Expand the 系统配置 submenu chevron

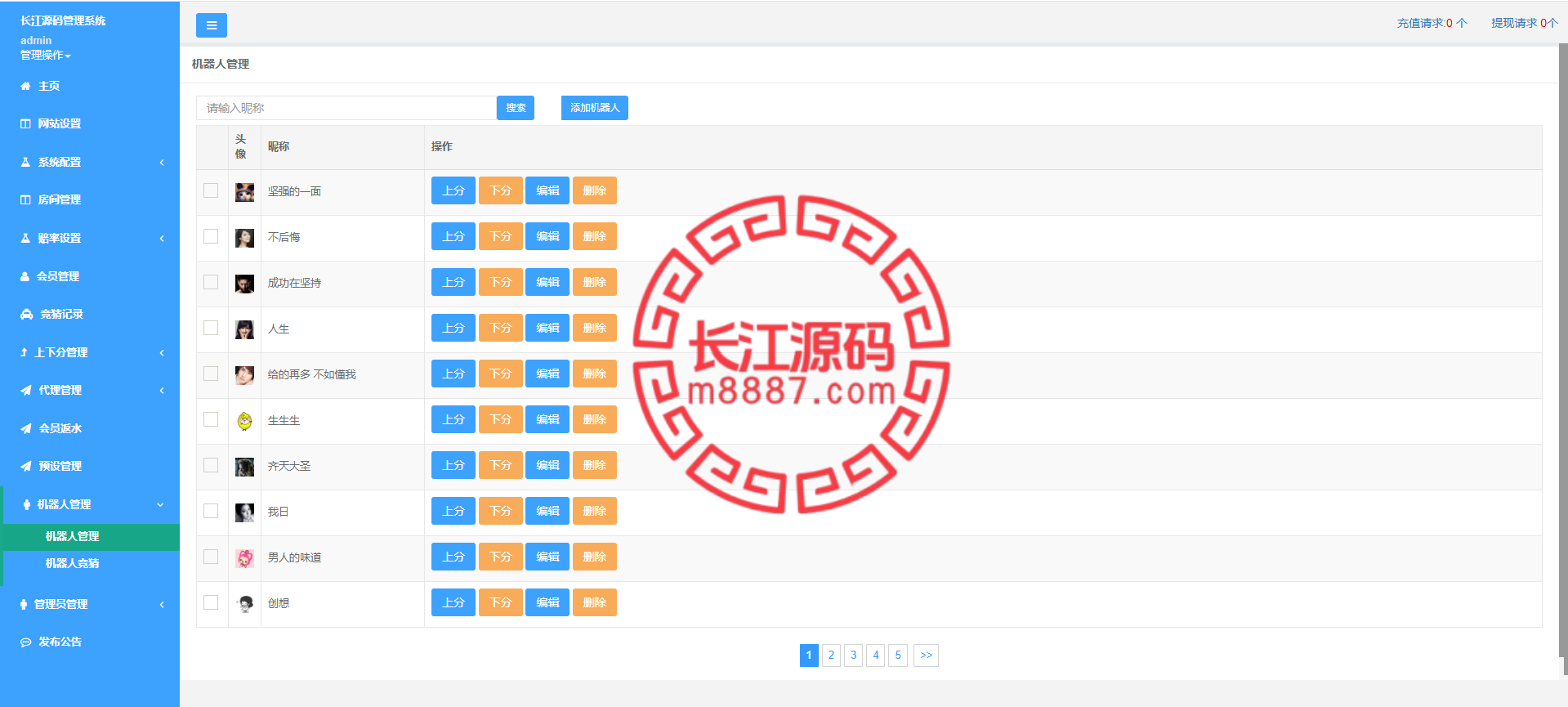pos(162,162)
